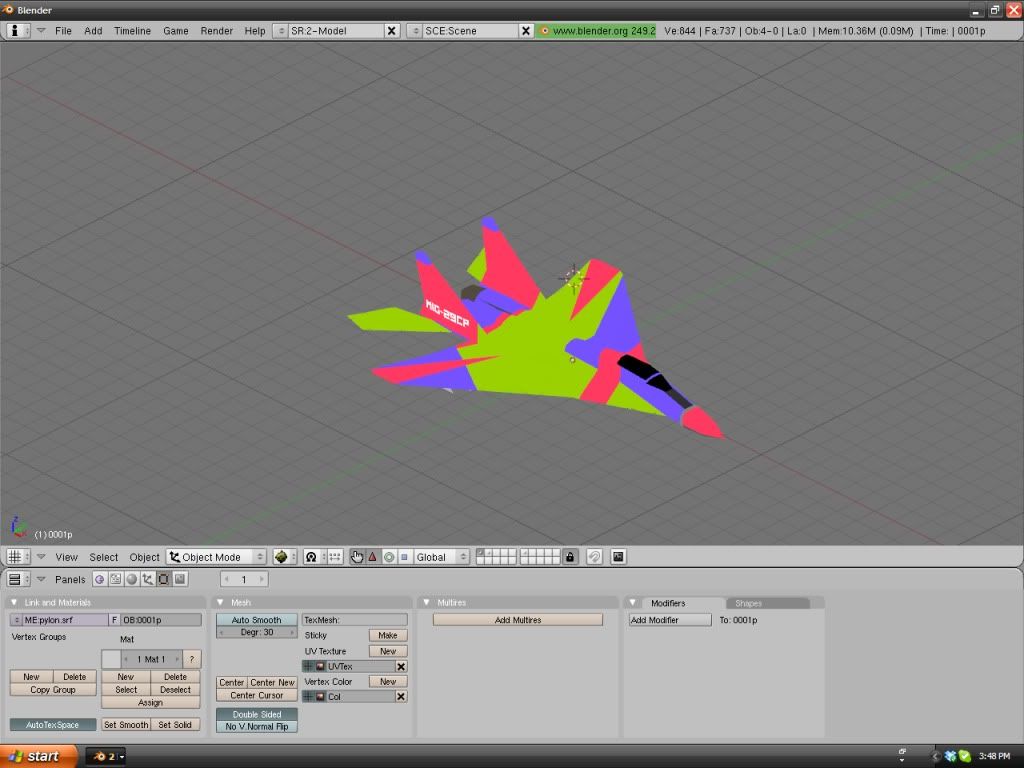Click Set Solid button
1024x768 pixels.
click(x=175, y=725)
